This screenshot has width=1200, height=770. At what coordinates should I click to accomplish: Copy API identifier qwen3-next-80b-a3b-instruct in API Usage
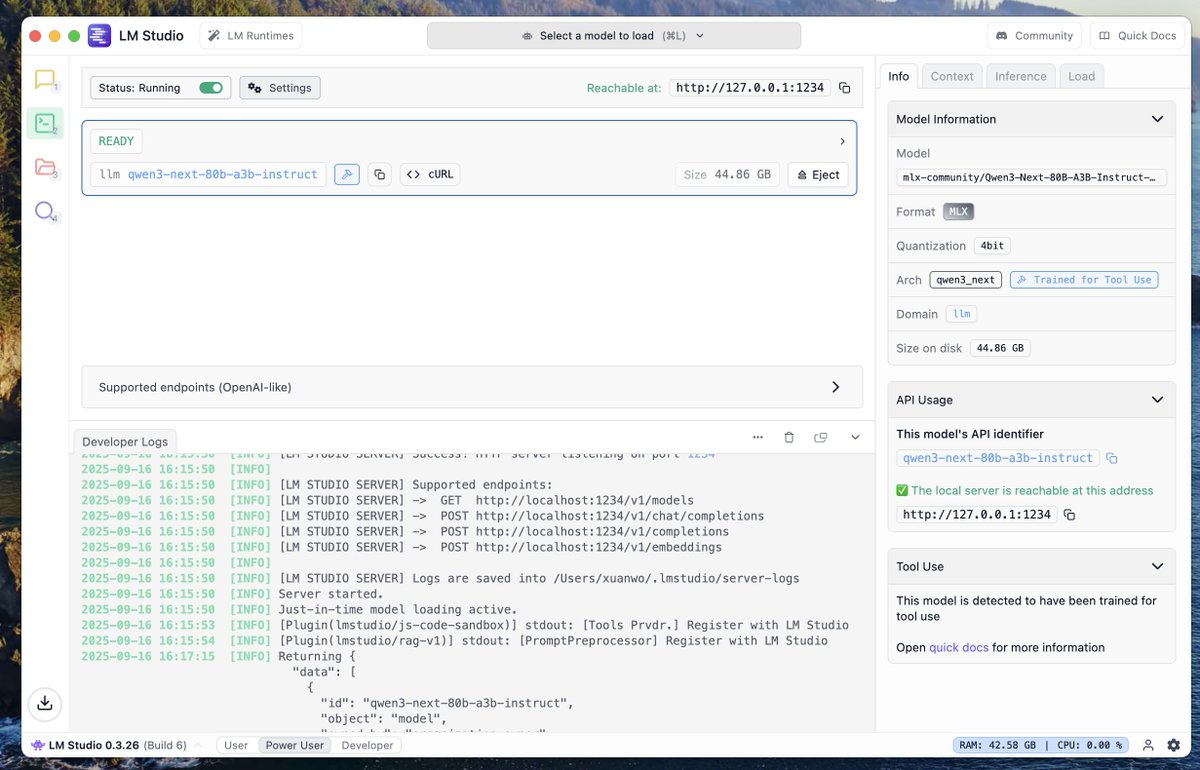[x=1112, y=458]
